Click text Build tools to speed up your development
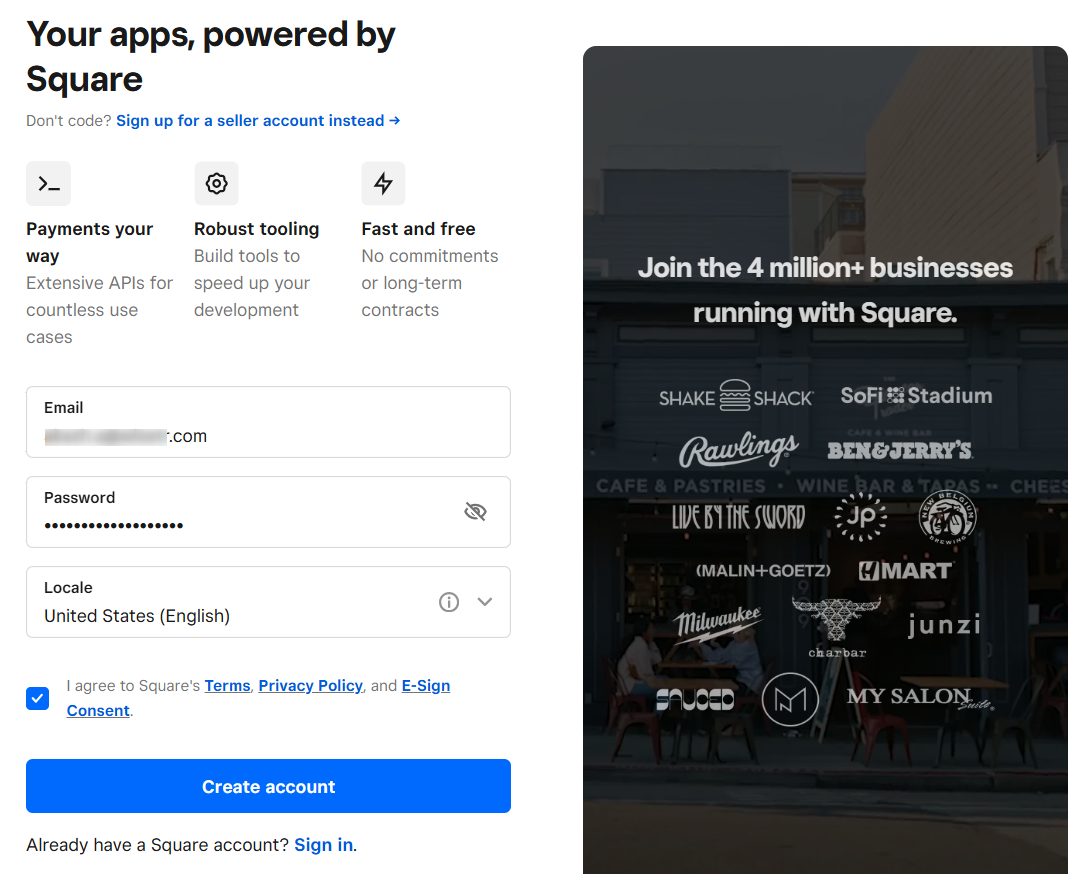Image resolution: width=1088 pixels, height=874 pixels. click(x=252, y=283)
